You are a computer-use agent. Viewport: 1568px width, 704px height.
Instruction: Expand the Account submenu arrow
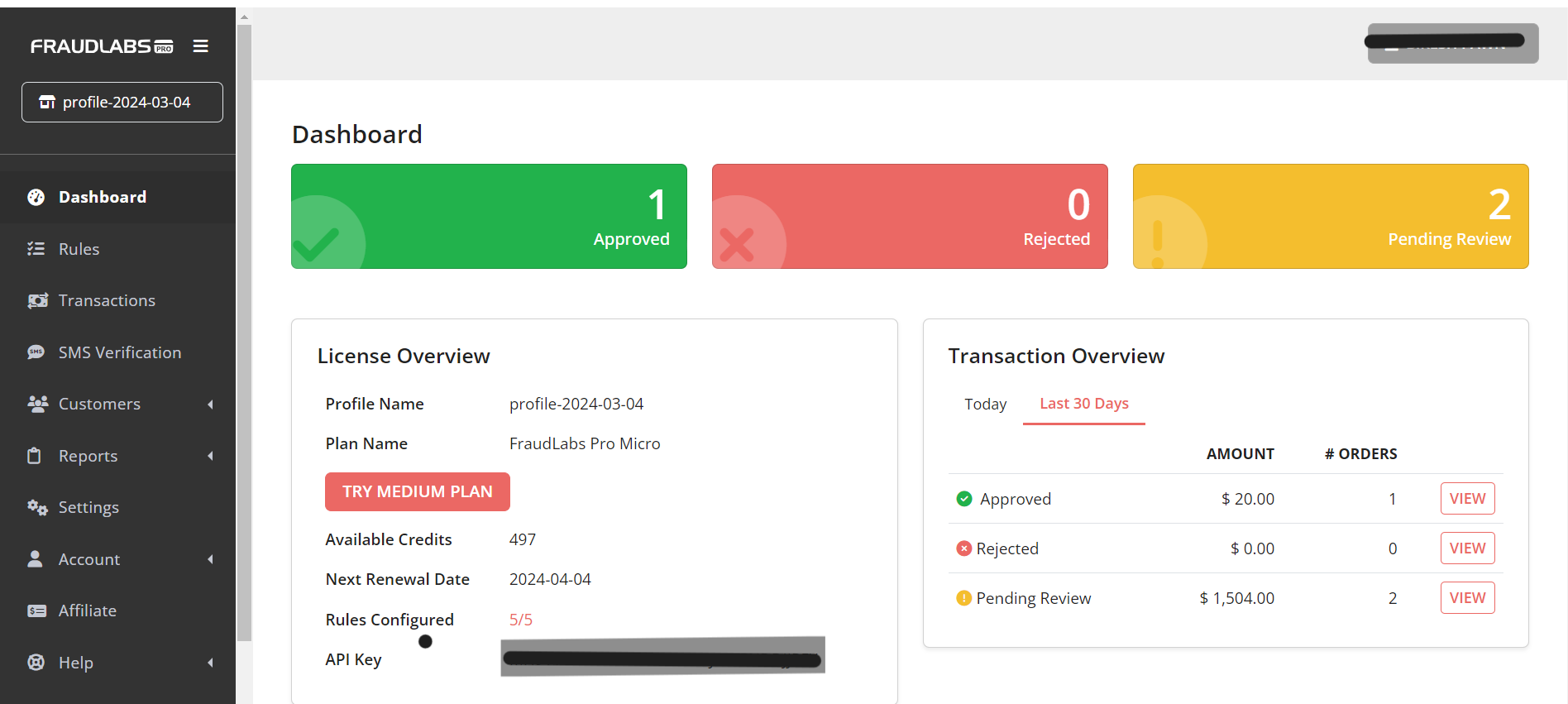click(210, 559)
